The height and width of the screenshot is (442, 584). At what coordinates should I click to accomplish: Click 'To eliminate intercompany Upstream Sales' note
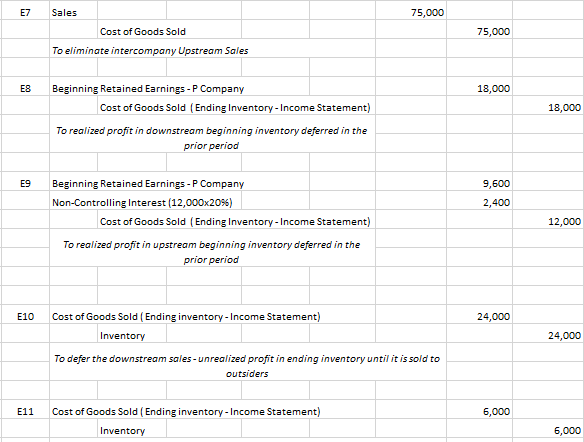click(x=150, y=51)
